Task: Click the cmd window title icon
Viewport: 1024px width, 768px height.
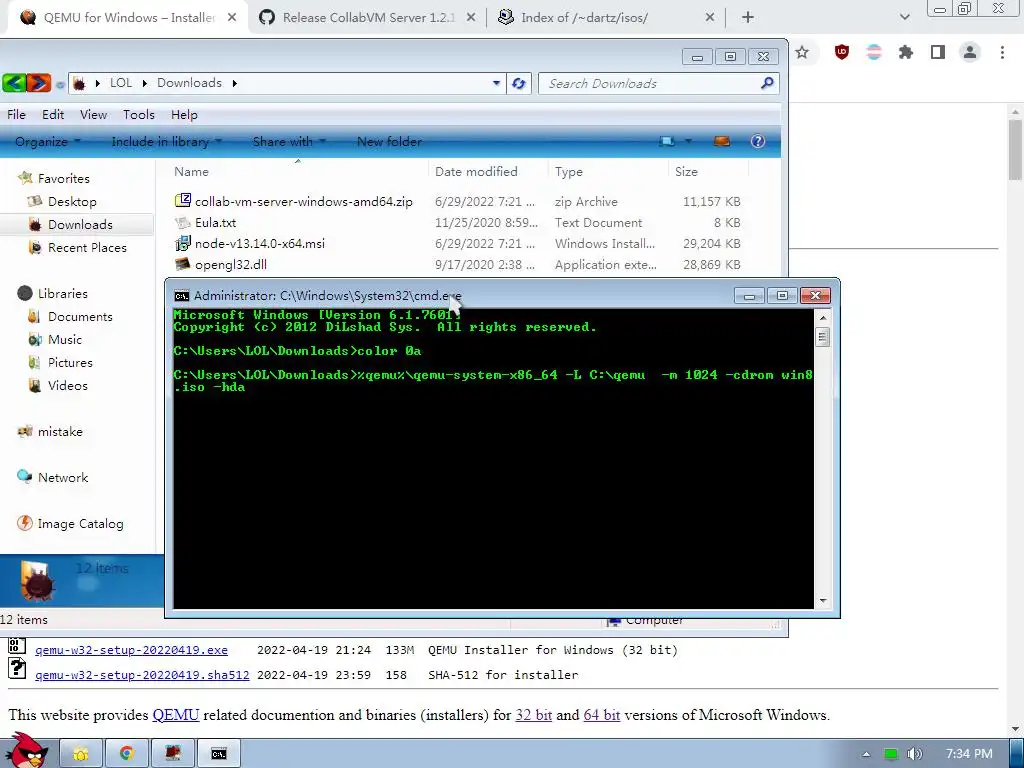Action: click(x=182, y=296)
